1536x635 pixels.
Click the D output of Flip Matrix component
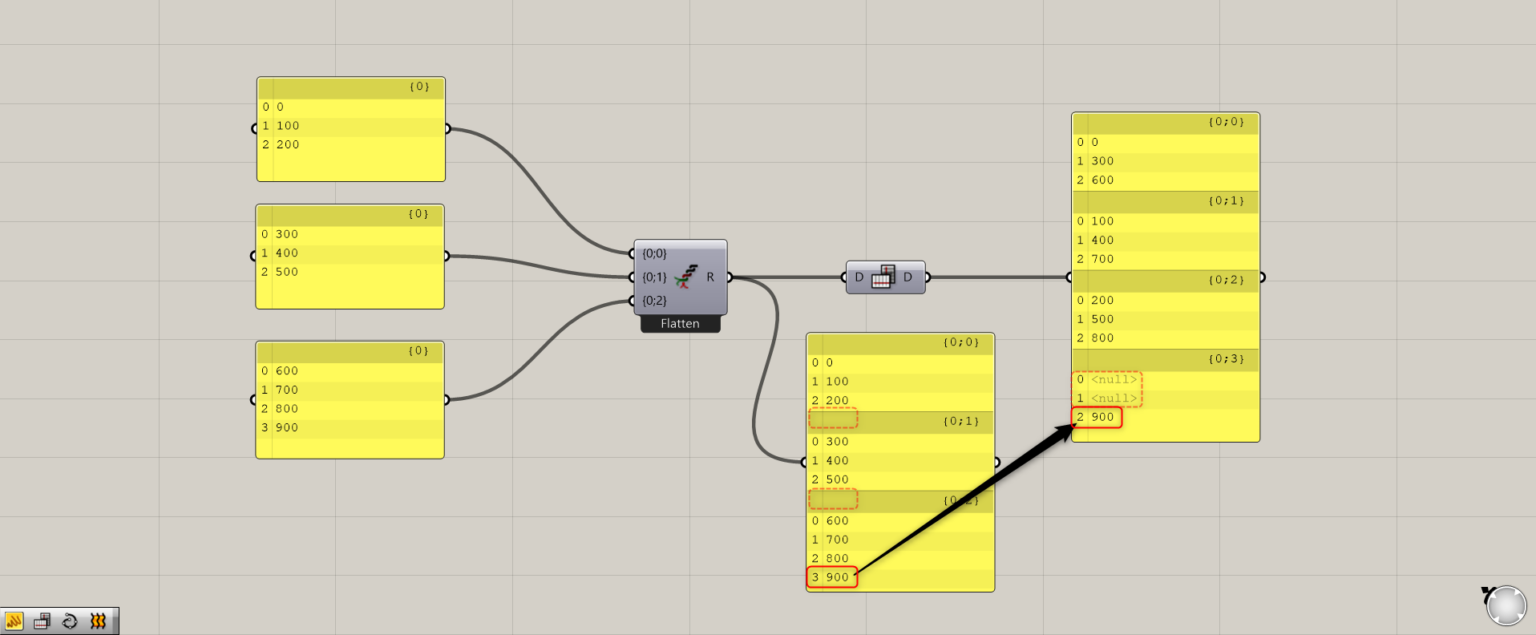908,277
